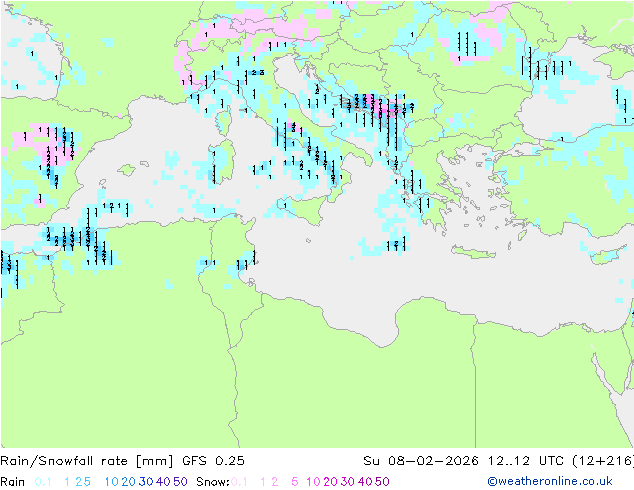This screenshot has height=490, width=634.
Task: Click the ©weatheronline.co.uk copyright link
Action: pos(550,481)
